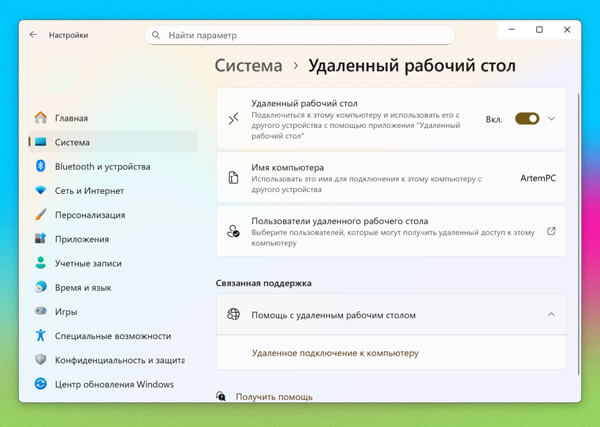Click the Удаленный рабочий стол page title

pyautogui.click(x=412, y=65)
